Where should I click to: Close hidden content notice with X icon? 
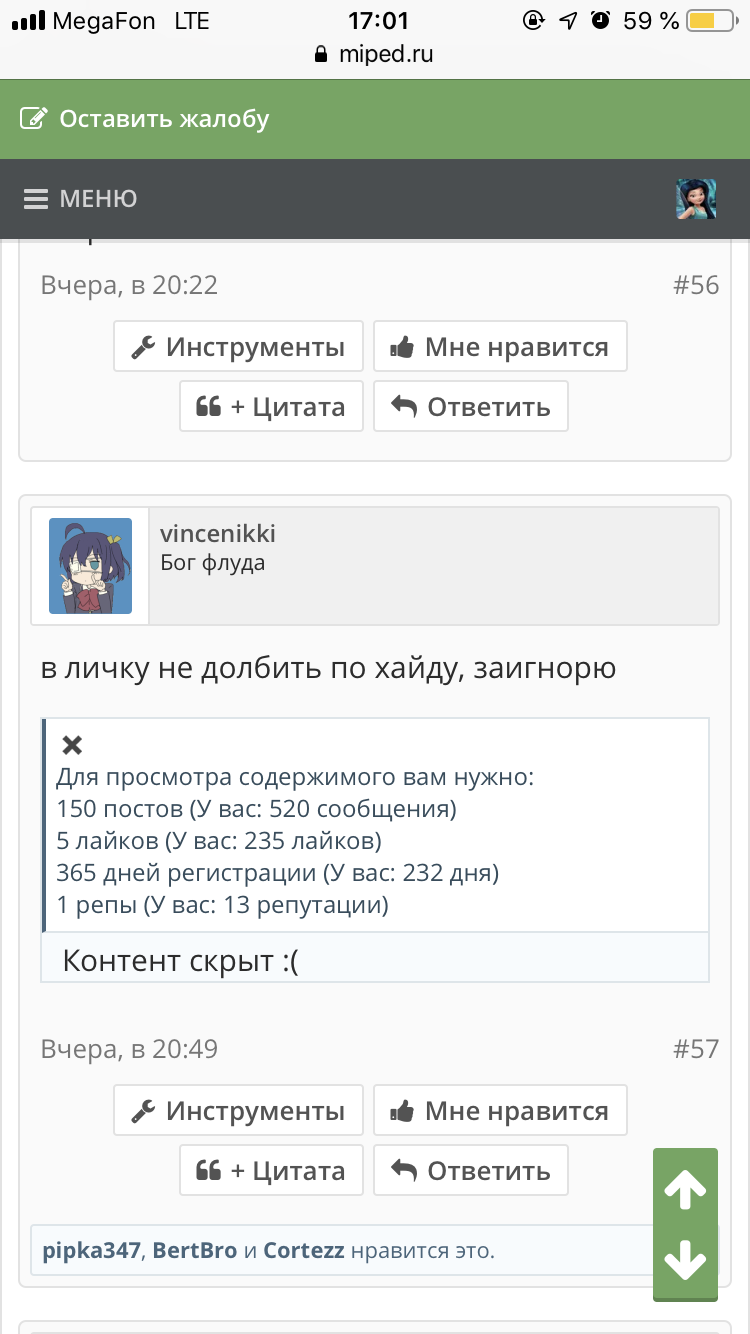pos(72,745)
